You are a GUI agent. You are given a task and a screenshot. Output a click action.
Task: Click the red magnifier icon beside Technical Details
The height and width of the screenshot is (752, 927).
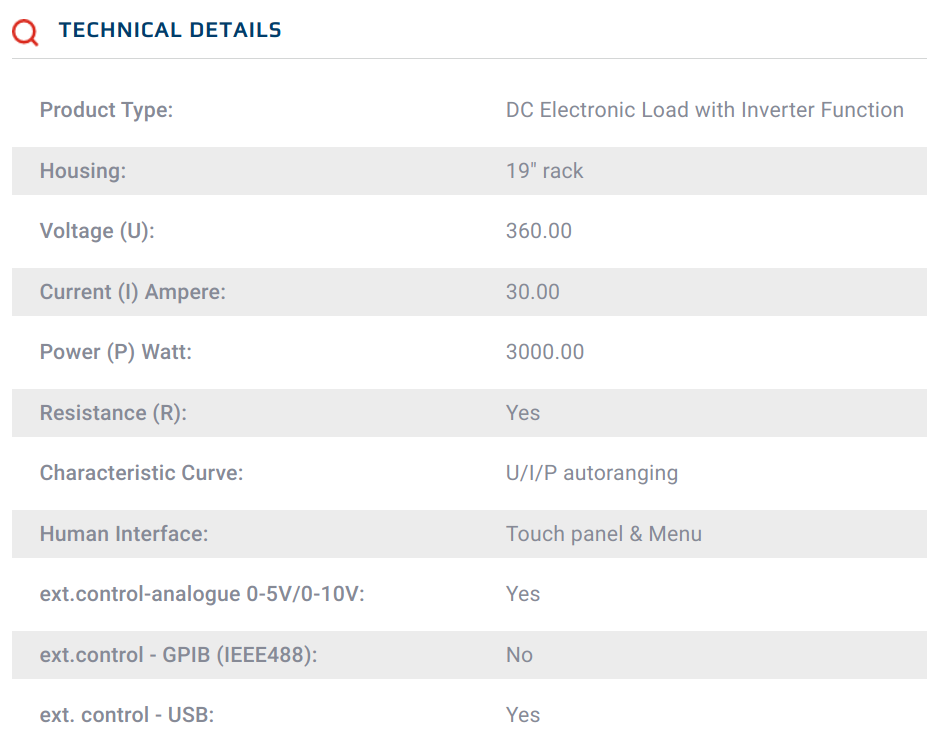tap(25, 32)
